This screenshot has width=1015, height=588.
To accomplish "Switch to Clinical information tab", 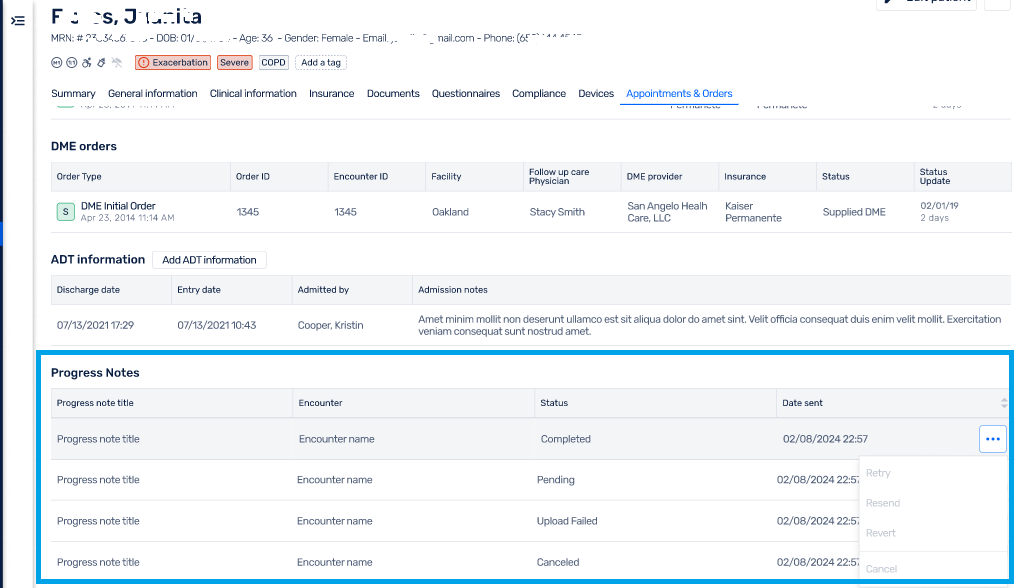I will (x=253, y=93).
